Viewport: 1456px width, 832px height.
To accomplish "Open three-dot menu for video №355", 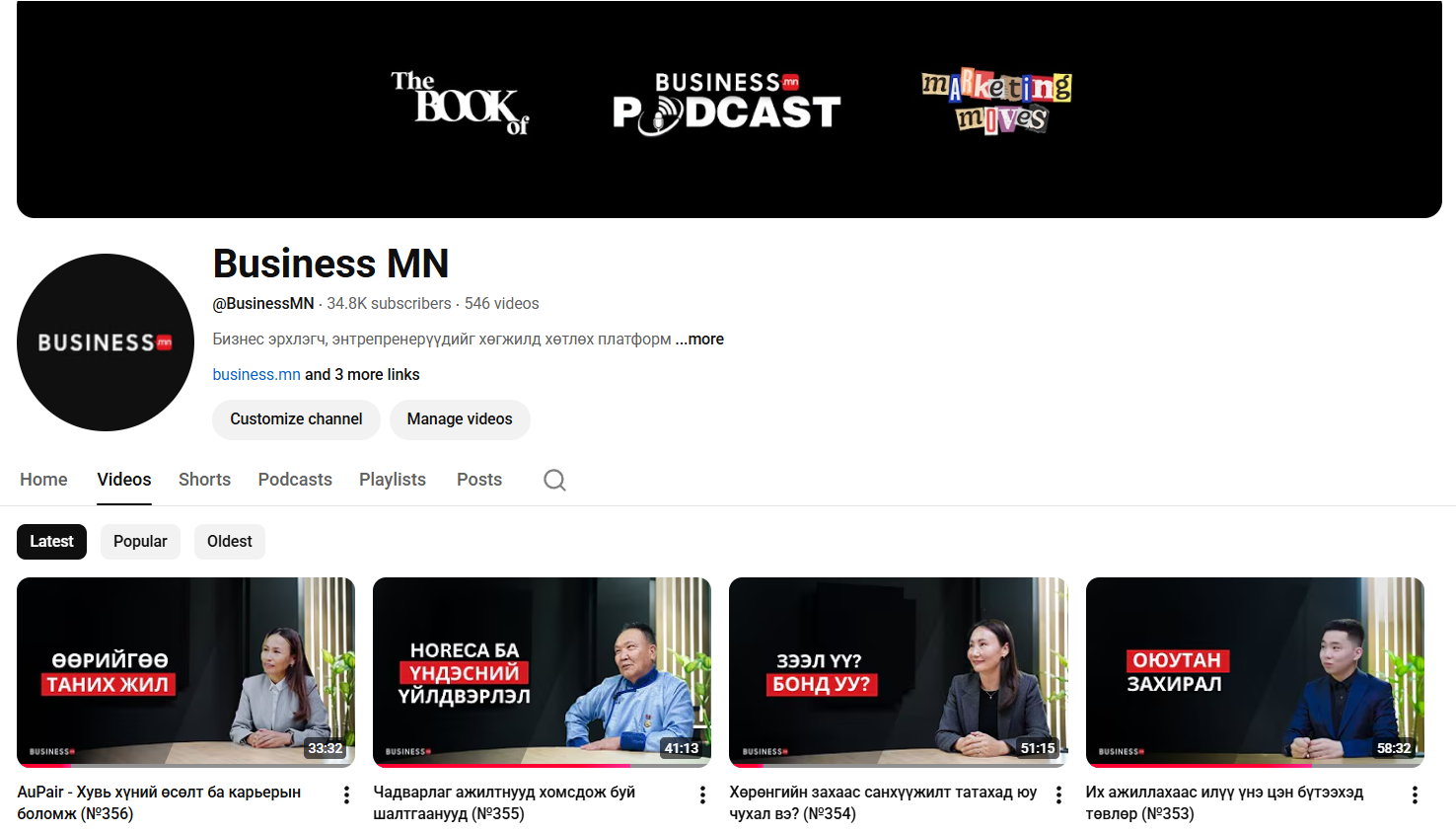I will click(702, 794).
